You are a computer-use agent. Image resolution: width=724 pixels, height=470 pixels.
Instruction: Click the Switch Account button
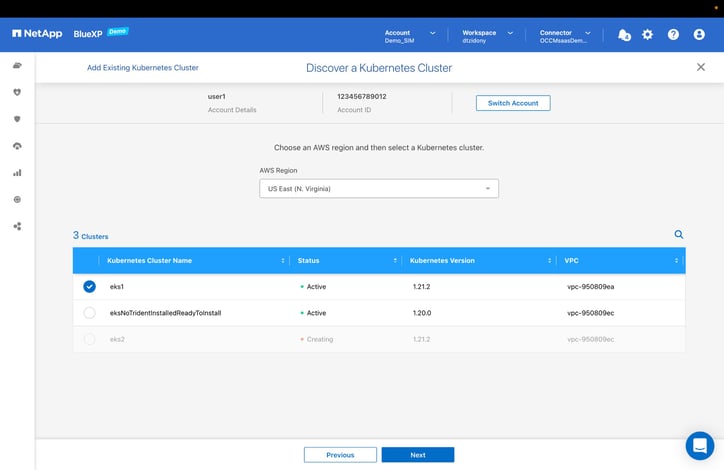point(512,103)
